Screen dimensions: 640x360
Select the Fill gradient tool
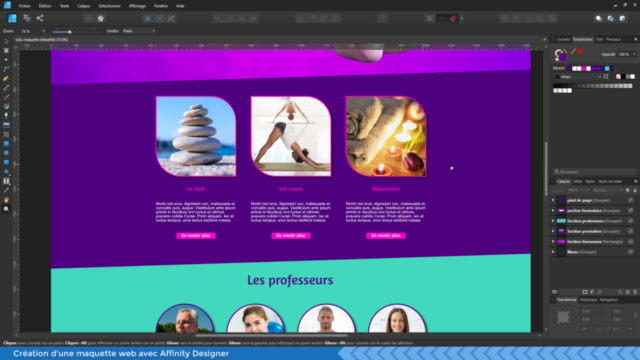click(x=6, y=107)
